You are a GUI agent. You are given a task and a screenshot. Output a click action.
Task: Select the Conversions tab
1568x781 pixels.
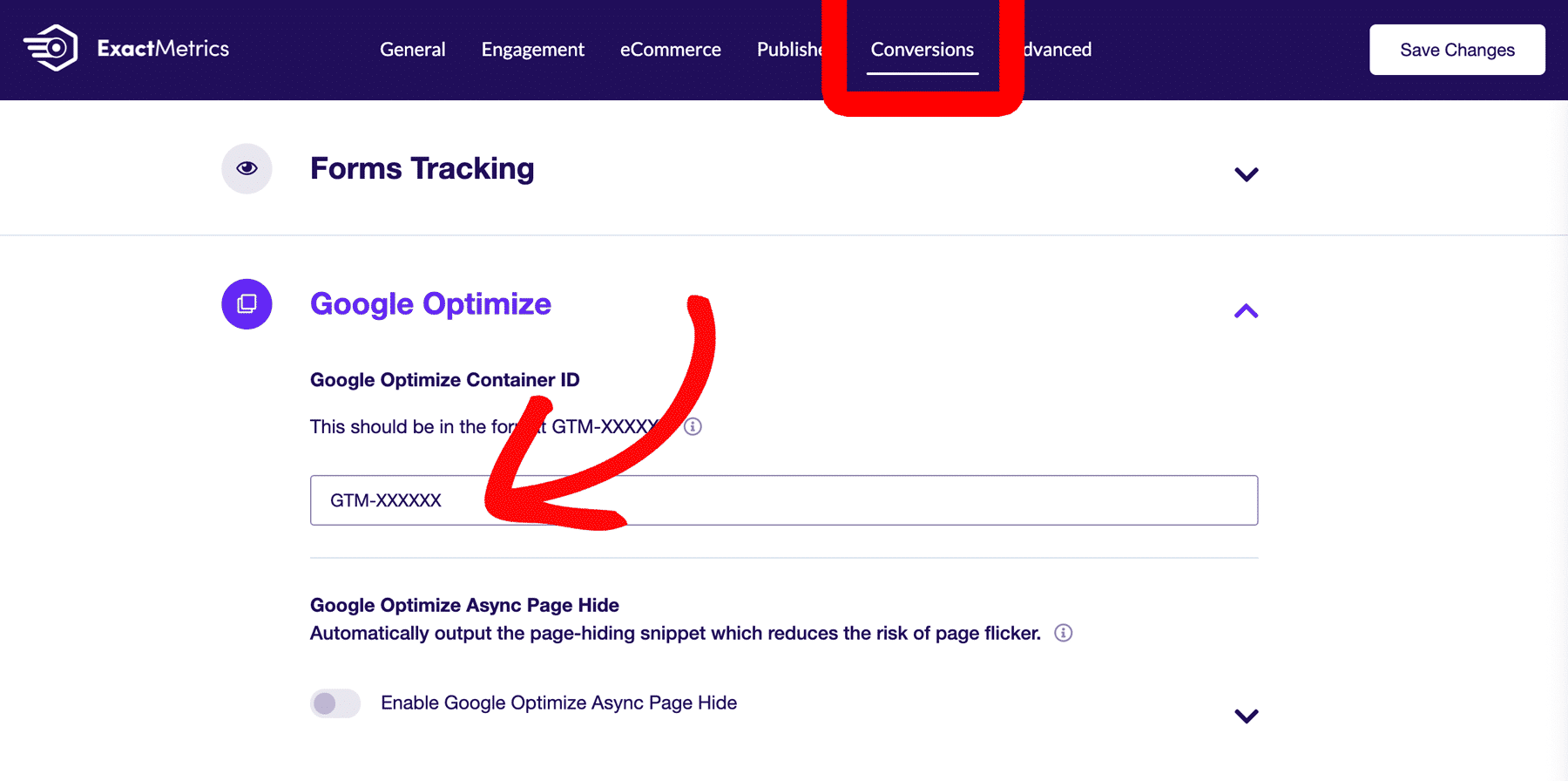(x=923, y=50)
